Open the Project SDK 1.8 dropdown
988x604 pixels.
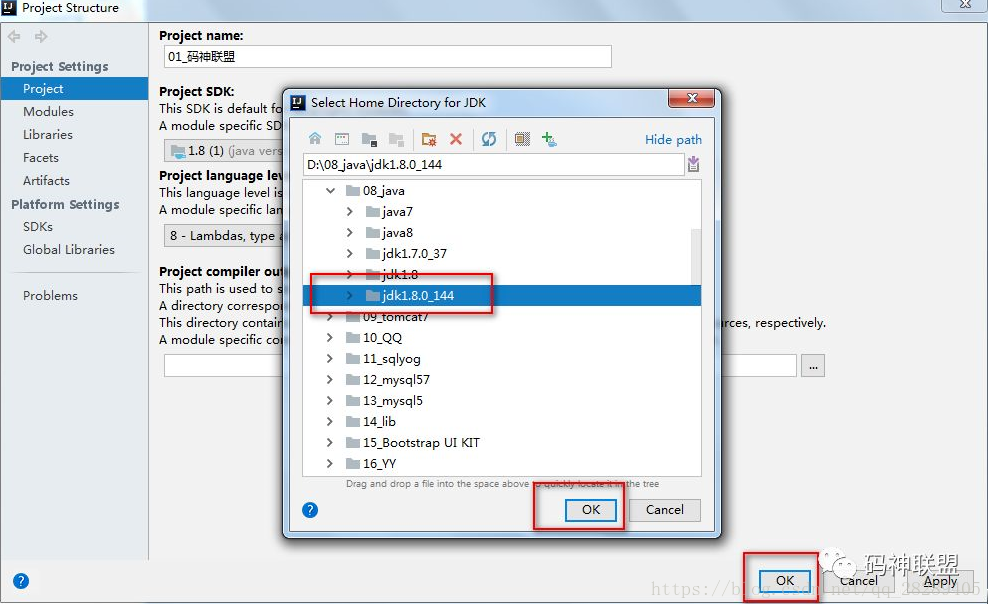tap(224, 151)
